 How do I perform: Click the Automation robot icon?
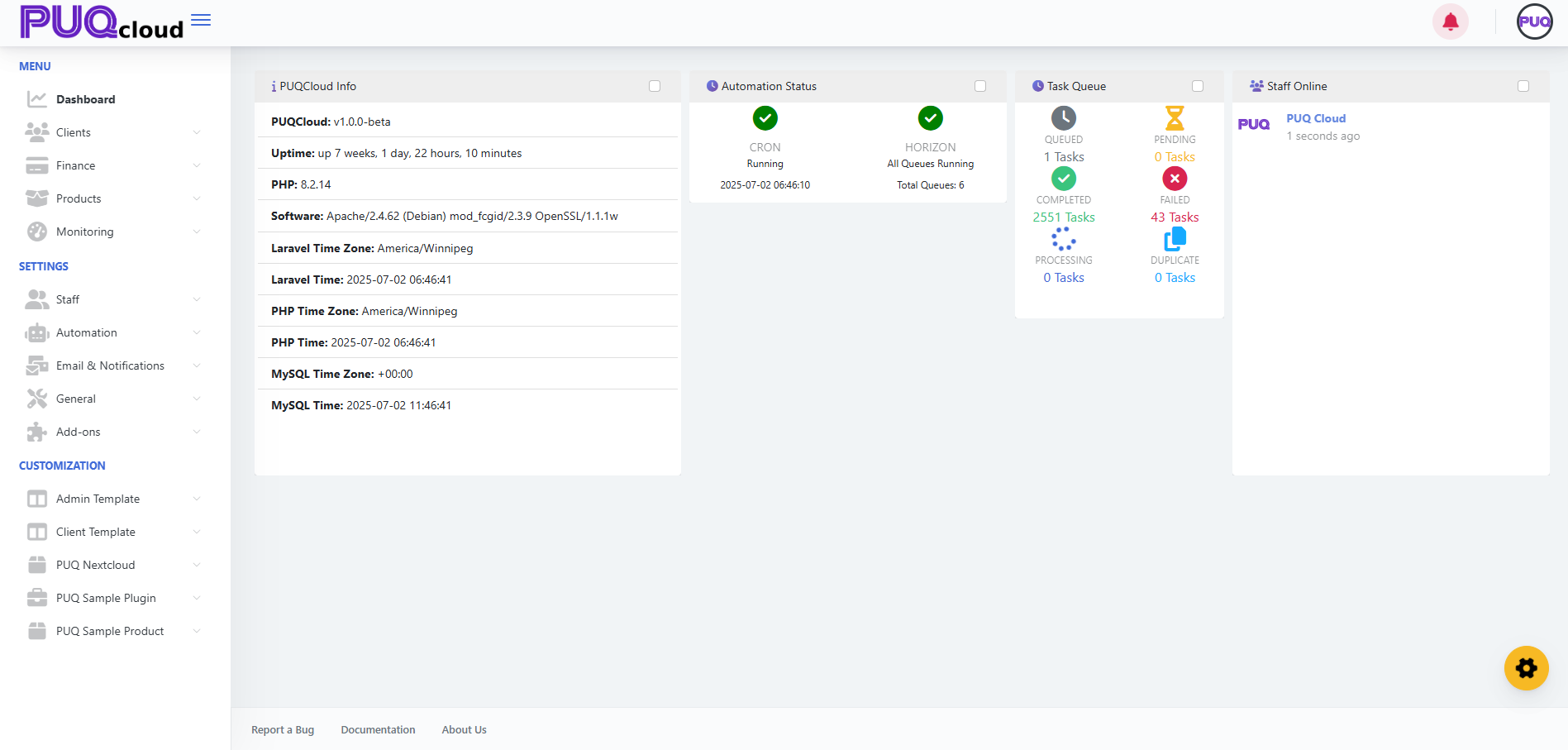(x=37, y=332)
